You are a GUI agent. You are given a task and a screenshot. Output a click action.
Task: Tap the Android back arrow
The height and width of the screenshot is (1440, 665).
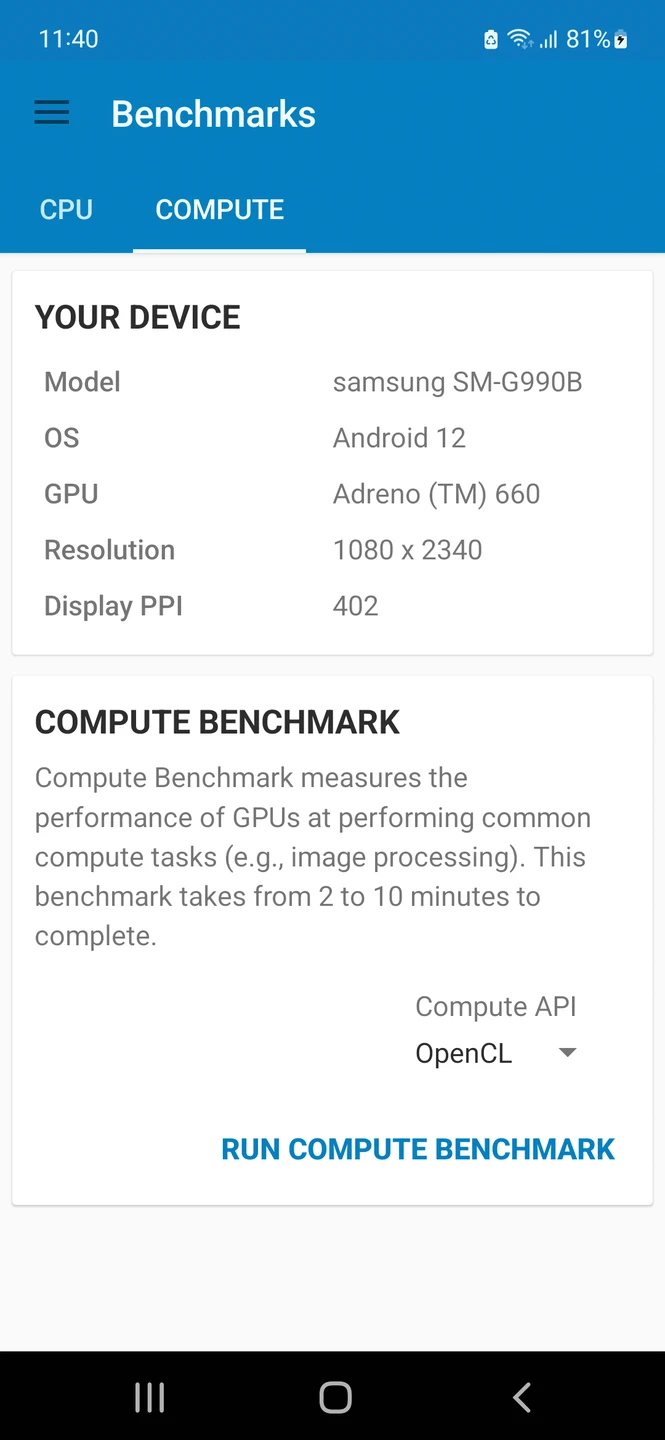pos(521,1397)
